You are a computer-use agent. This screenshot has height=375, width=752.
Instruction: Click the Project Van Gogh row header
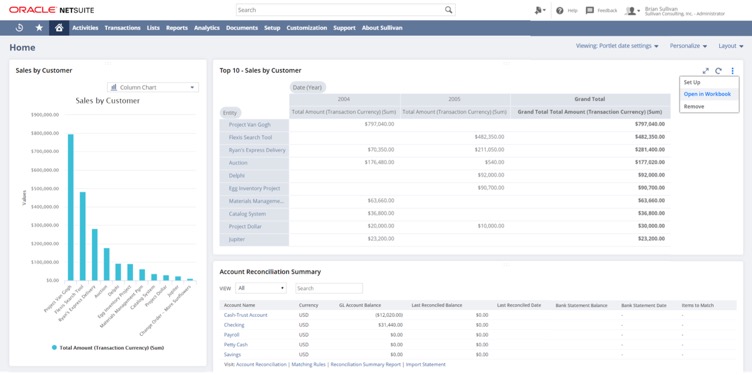pos(254,125)
